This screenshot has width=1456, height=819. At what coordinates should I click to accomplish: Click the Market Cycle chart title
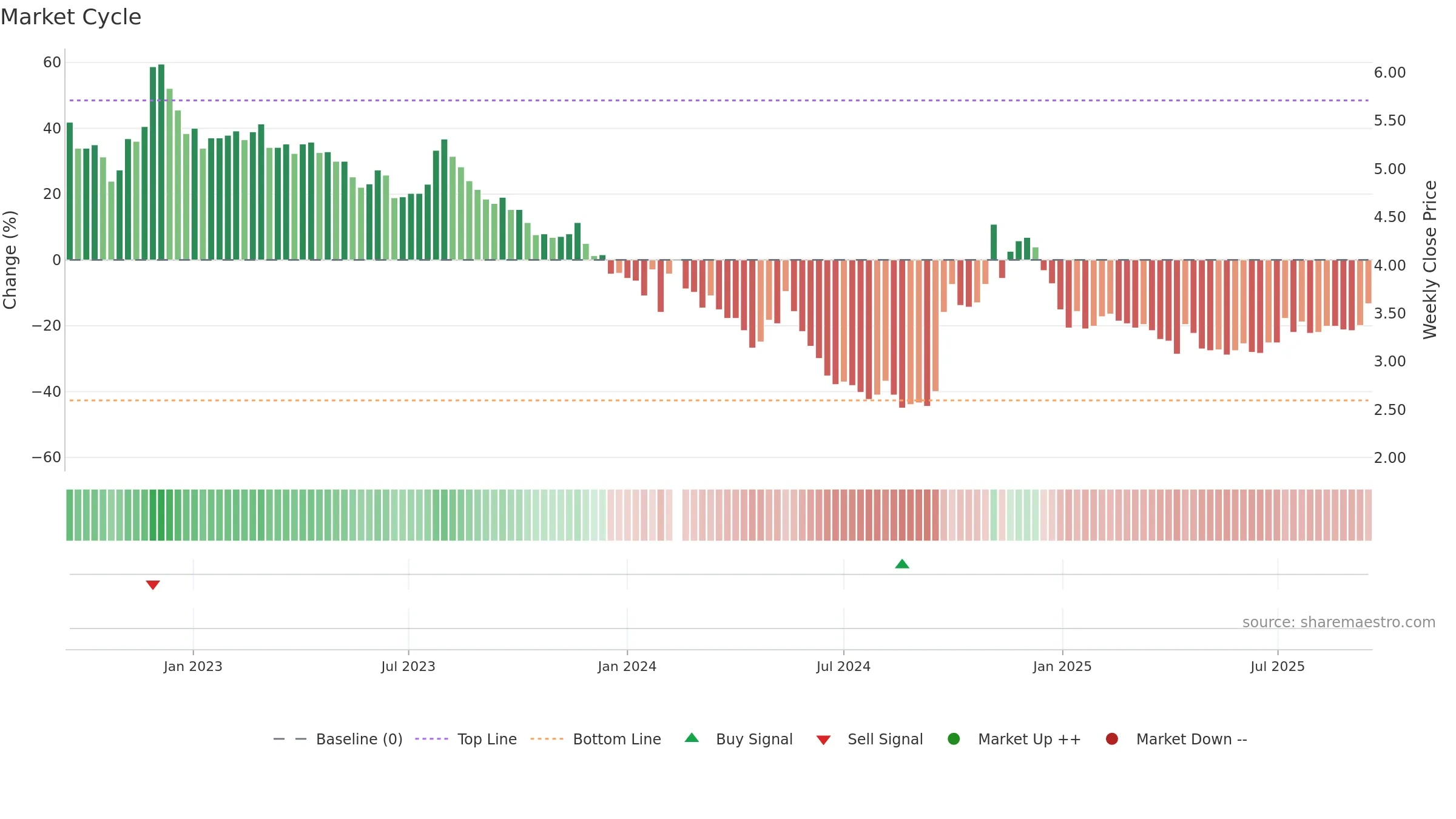[x=71, y=17]
